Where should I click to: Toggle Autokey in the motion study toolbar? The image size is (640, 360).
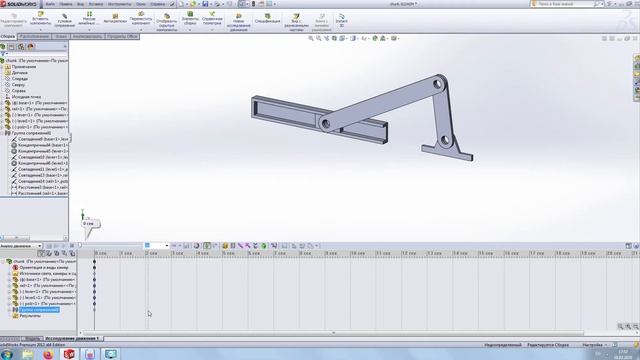207,246
